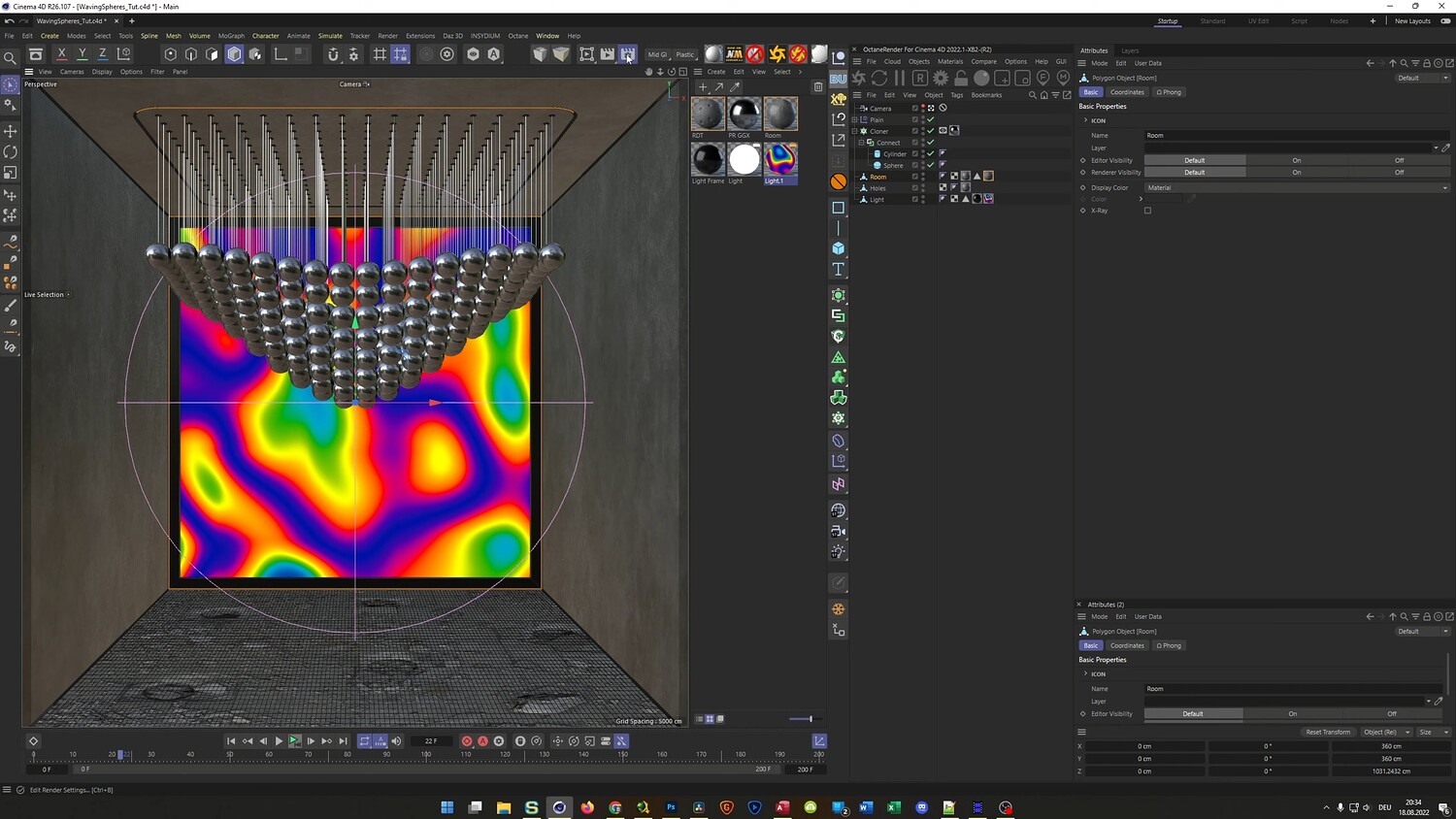Toggle the green check for Cylinder object
Image resolution: width=1456 pixels, height=819 pixels.
coord(931,153)
